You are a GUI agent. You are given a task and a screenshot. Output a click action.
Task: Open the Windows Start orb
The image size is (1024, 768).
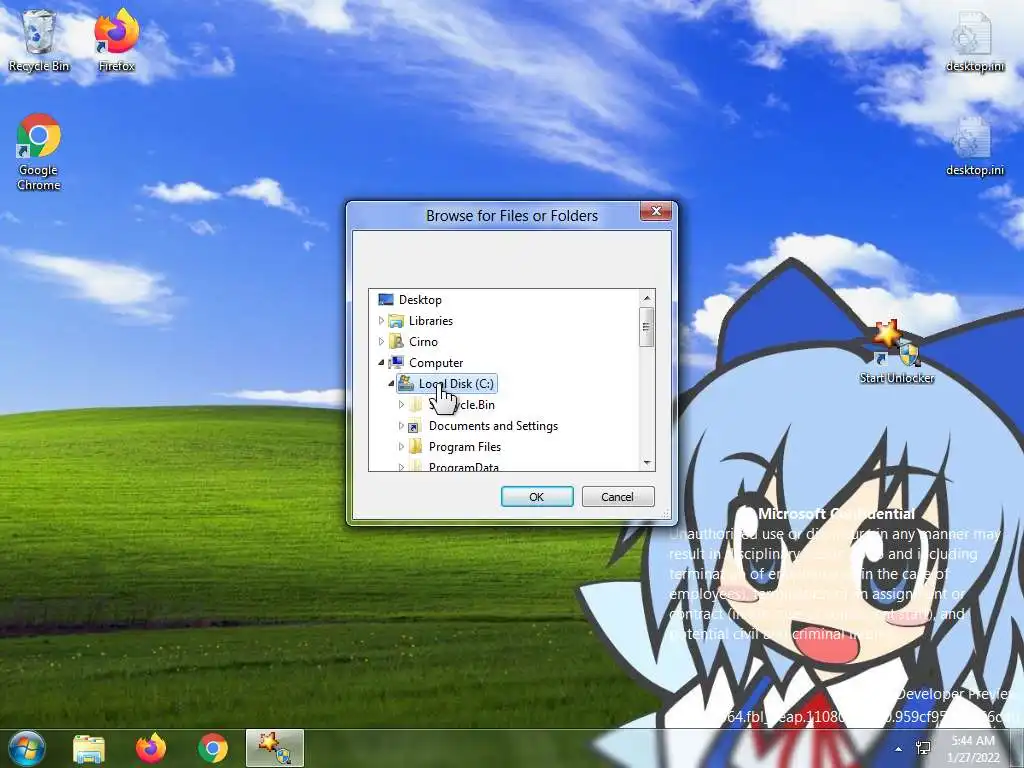[x=27, y=748]
